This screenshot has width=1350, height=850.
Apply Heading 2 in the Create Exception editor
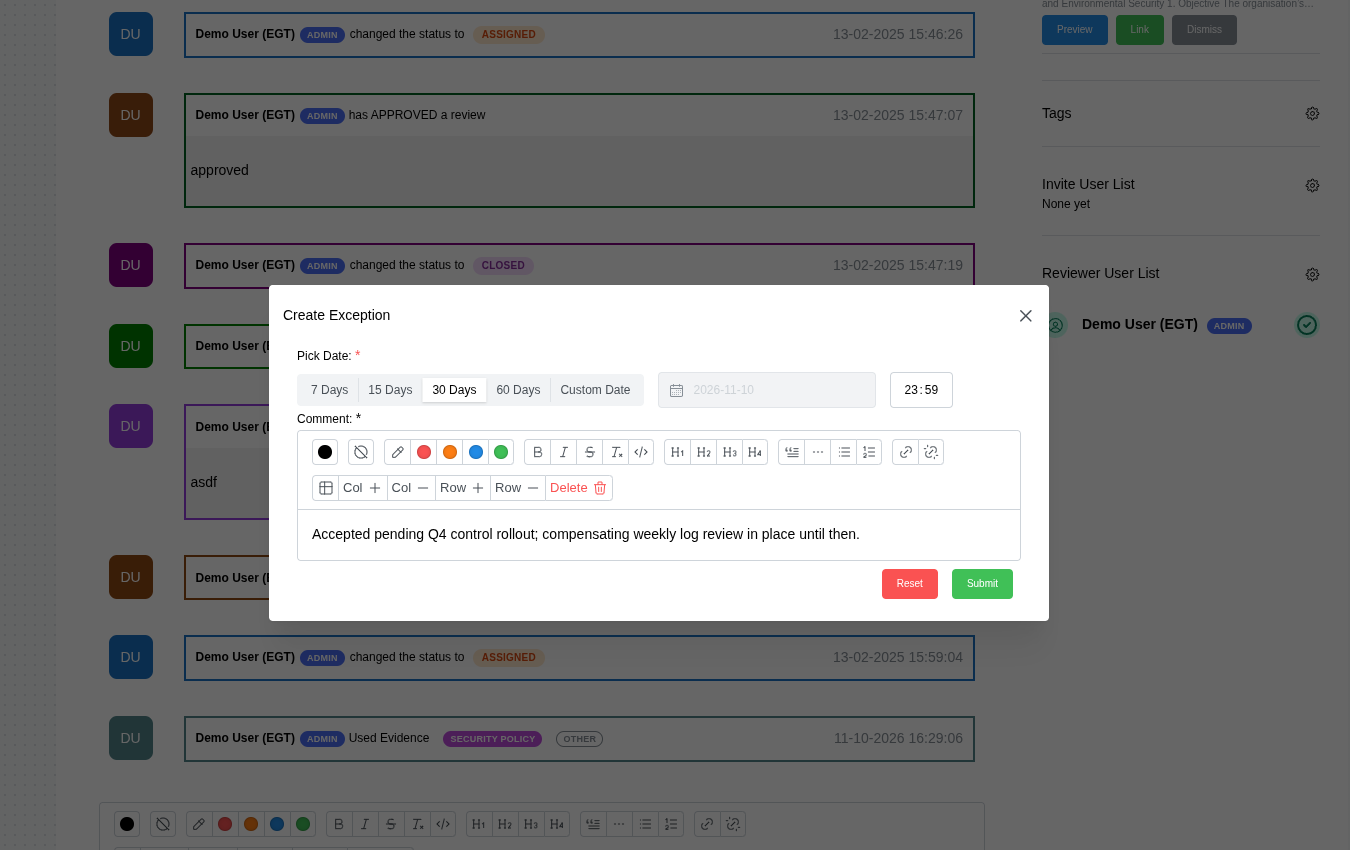[704, 452]
